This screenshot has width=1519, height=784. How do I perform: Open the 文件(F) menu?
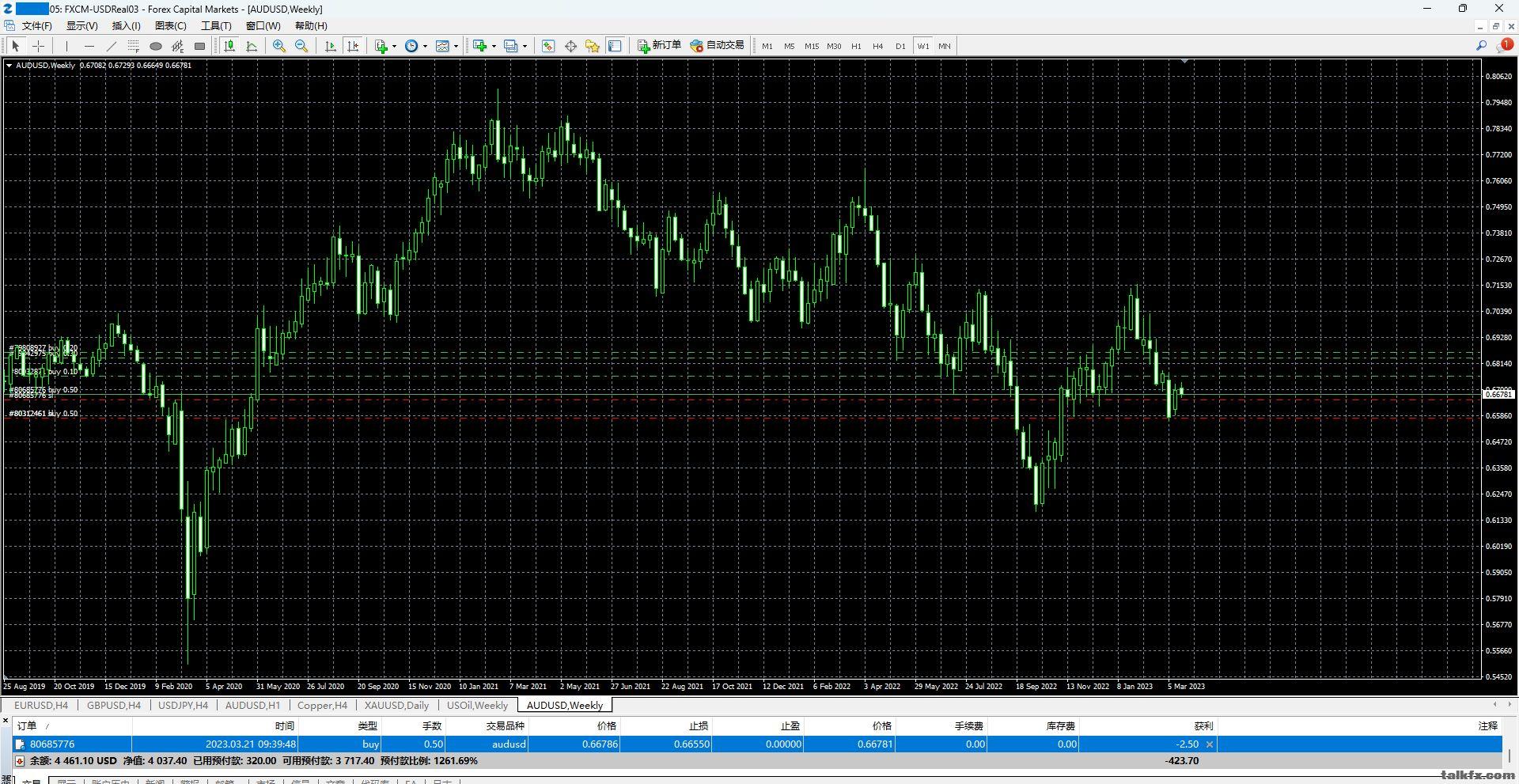click(x=36, y=25)
